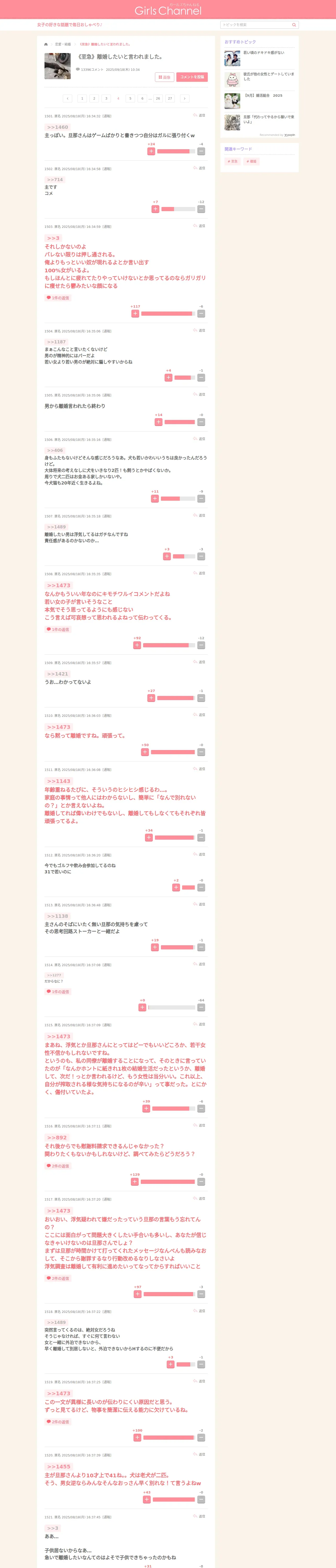Open page 27 in the pagination
336x1568 pixels.
[170, 99]
